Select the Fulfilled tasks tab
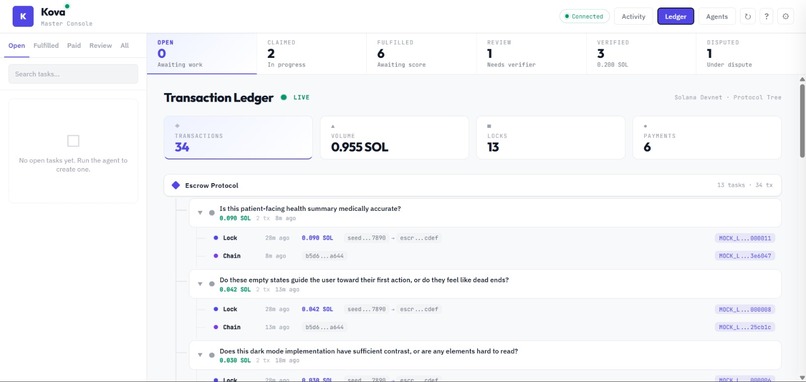 46,46
